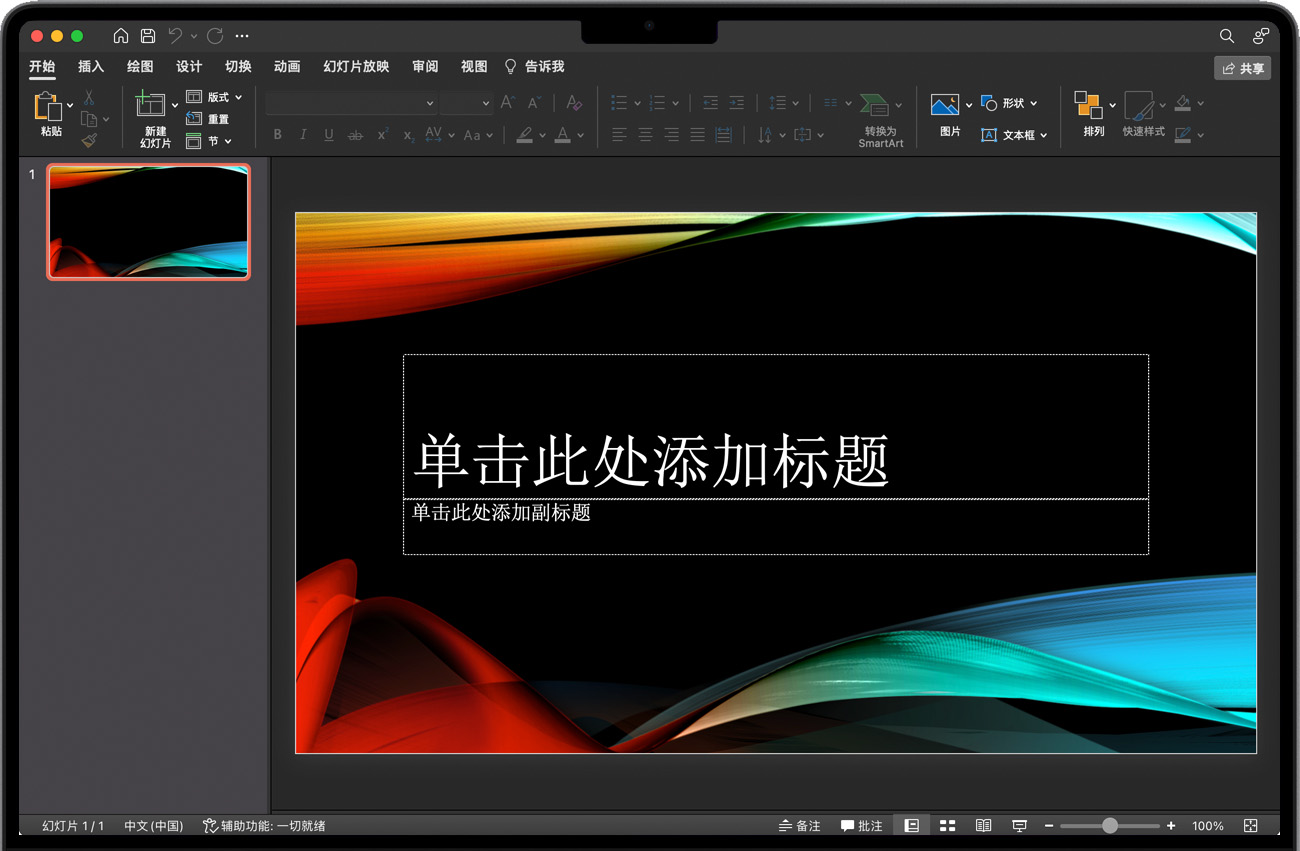Viewport: 1300px width, 851px height.
Task: Adjust the zoom slider handle
Action: (1109, 826)
